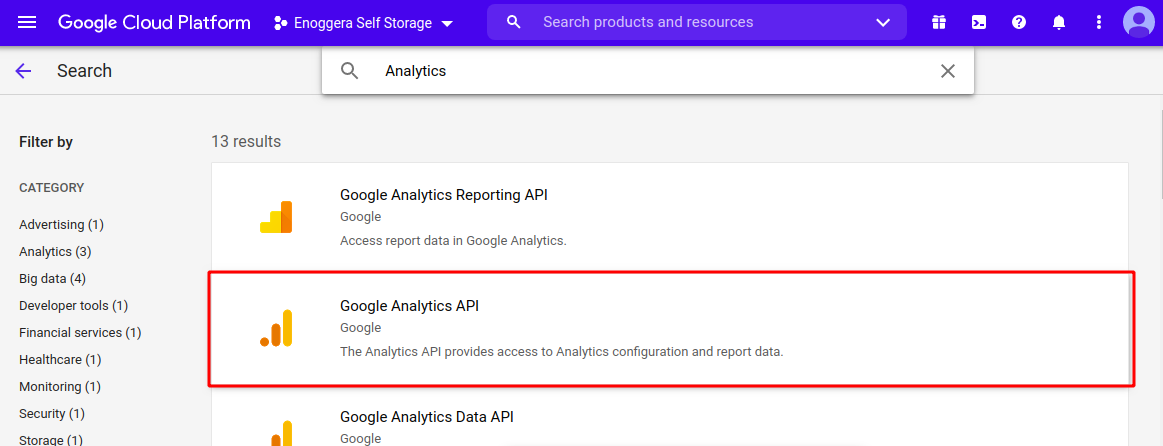This screenshot has width=1163, height=446.
Task: Filter by Advertising (1) category
Action: (62, 224)
